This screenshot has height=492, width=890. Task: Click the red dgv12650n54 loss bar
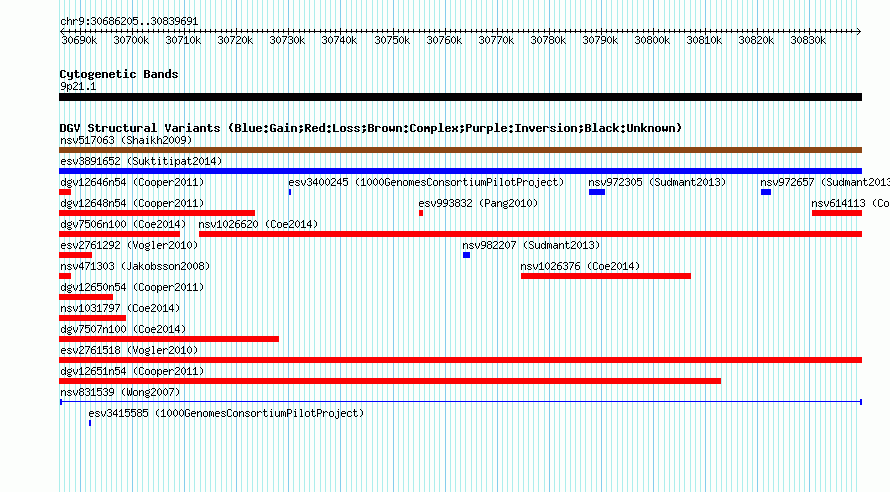click(x=86, y=297)
